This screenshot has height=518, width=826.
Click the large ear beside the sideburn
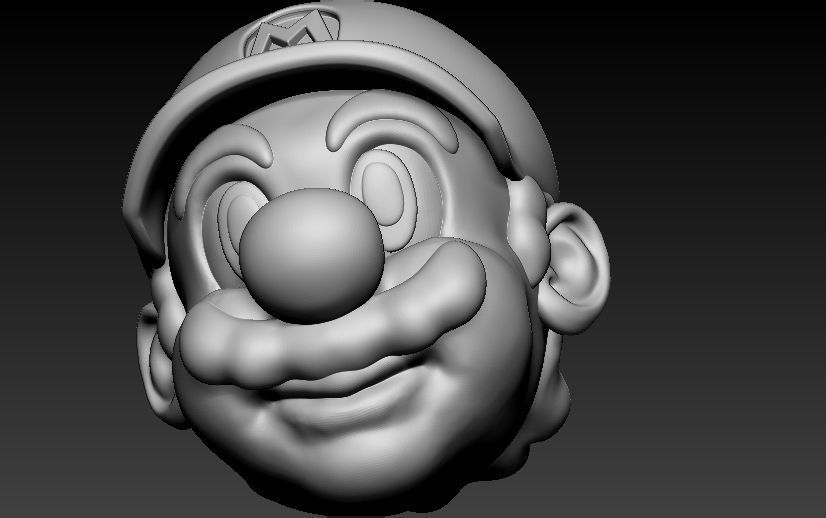[x=575, y=268]
